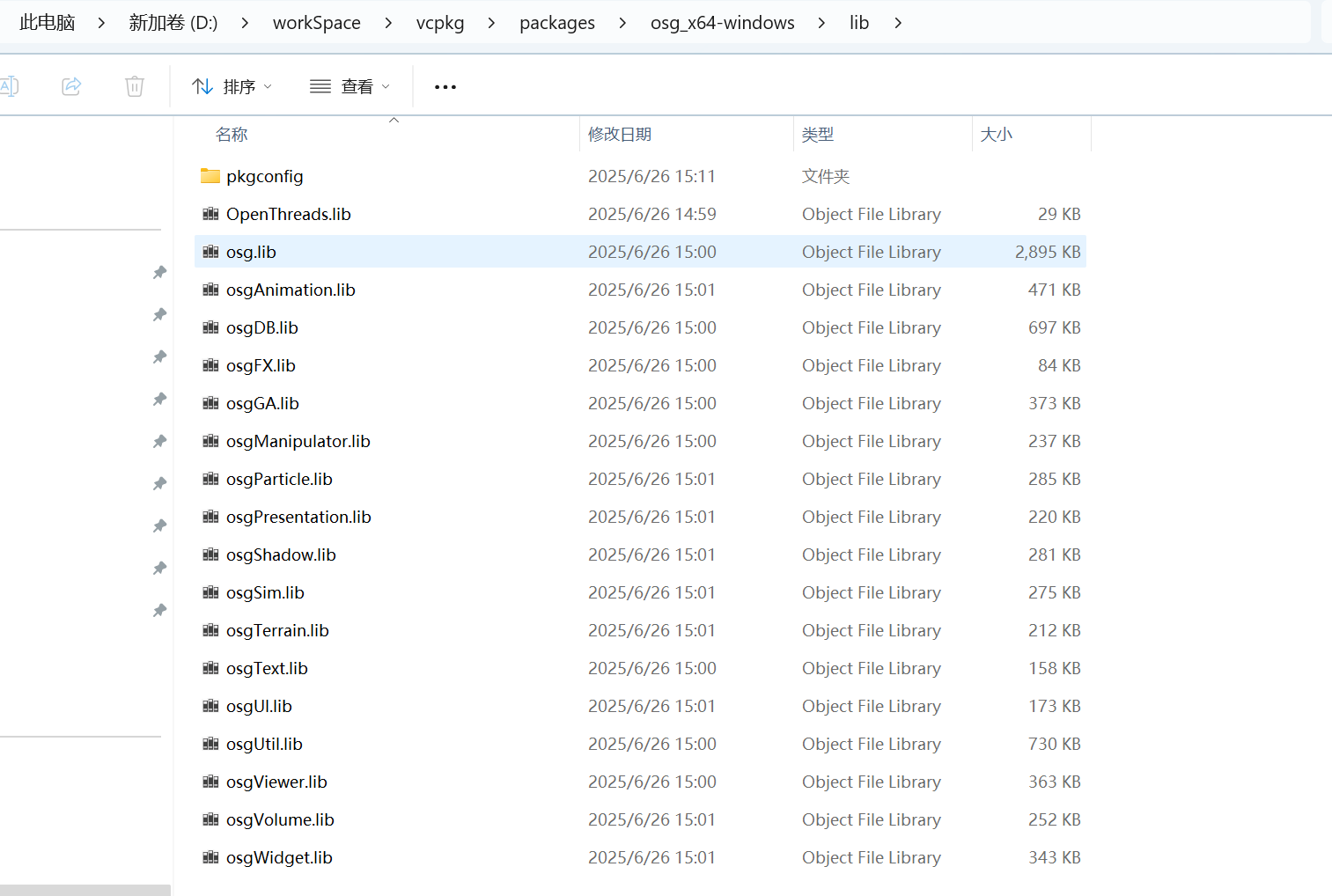Click the osgParticle.lib file icon
1332x896 pixels.
tap(210, 479)
